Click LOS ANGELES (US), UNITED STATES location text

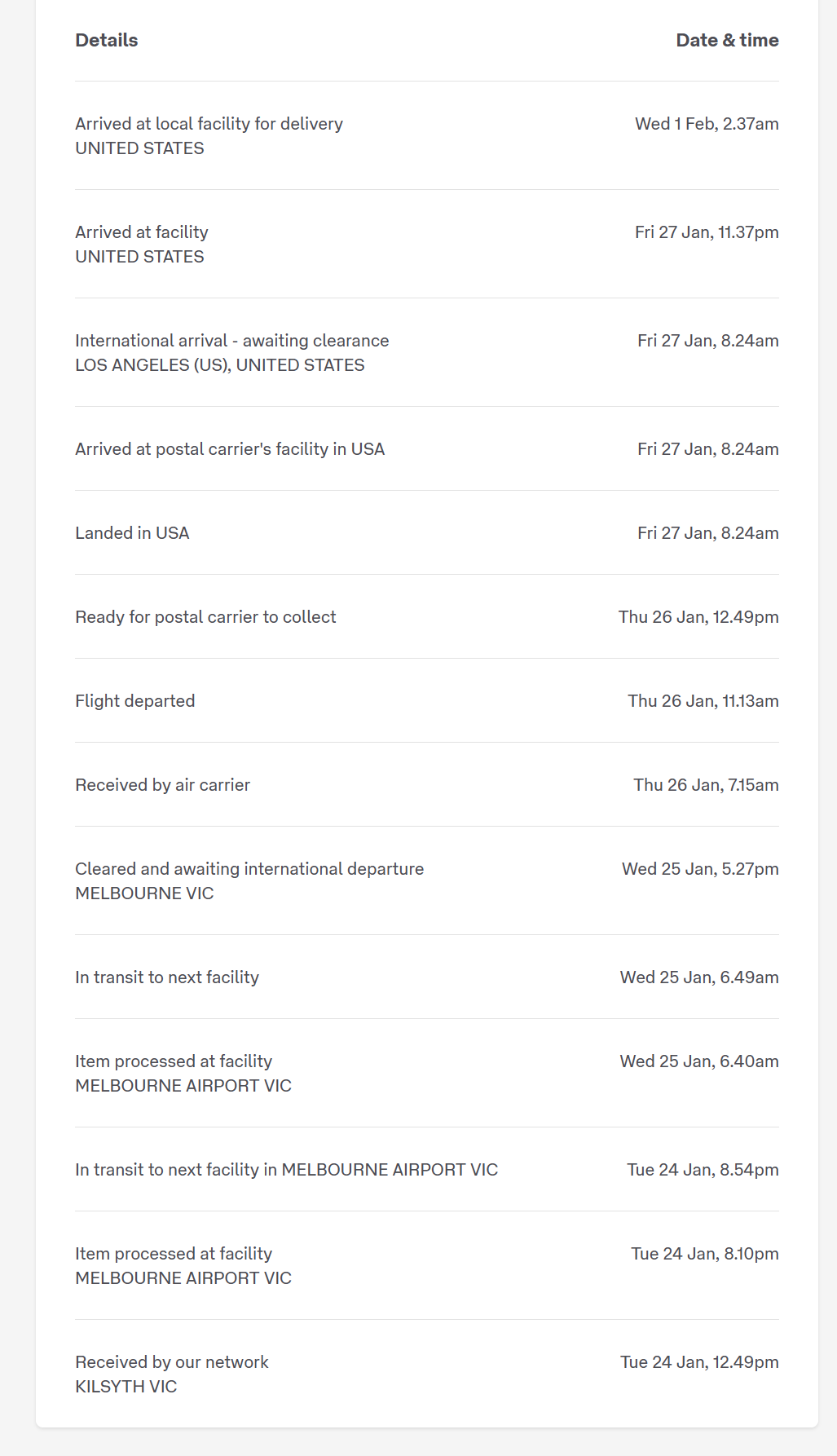click(220, 365)
